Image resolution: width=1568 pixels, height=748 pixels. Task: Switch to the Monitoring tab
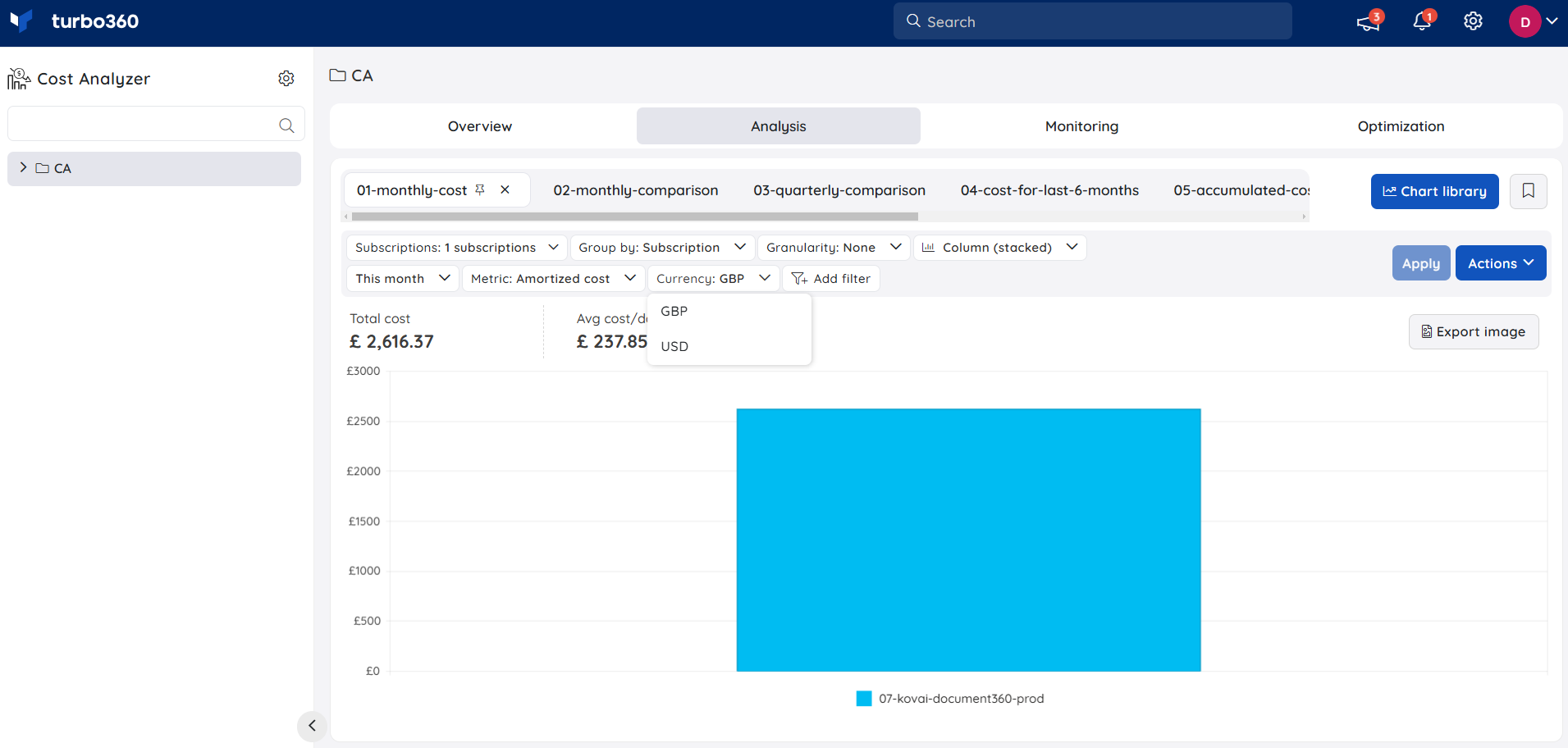(1081, 126)
